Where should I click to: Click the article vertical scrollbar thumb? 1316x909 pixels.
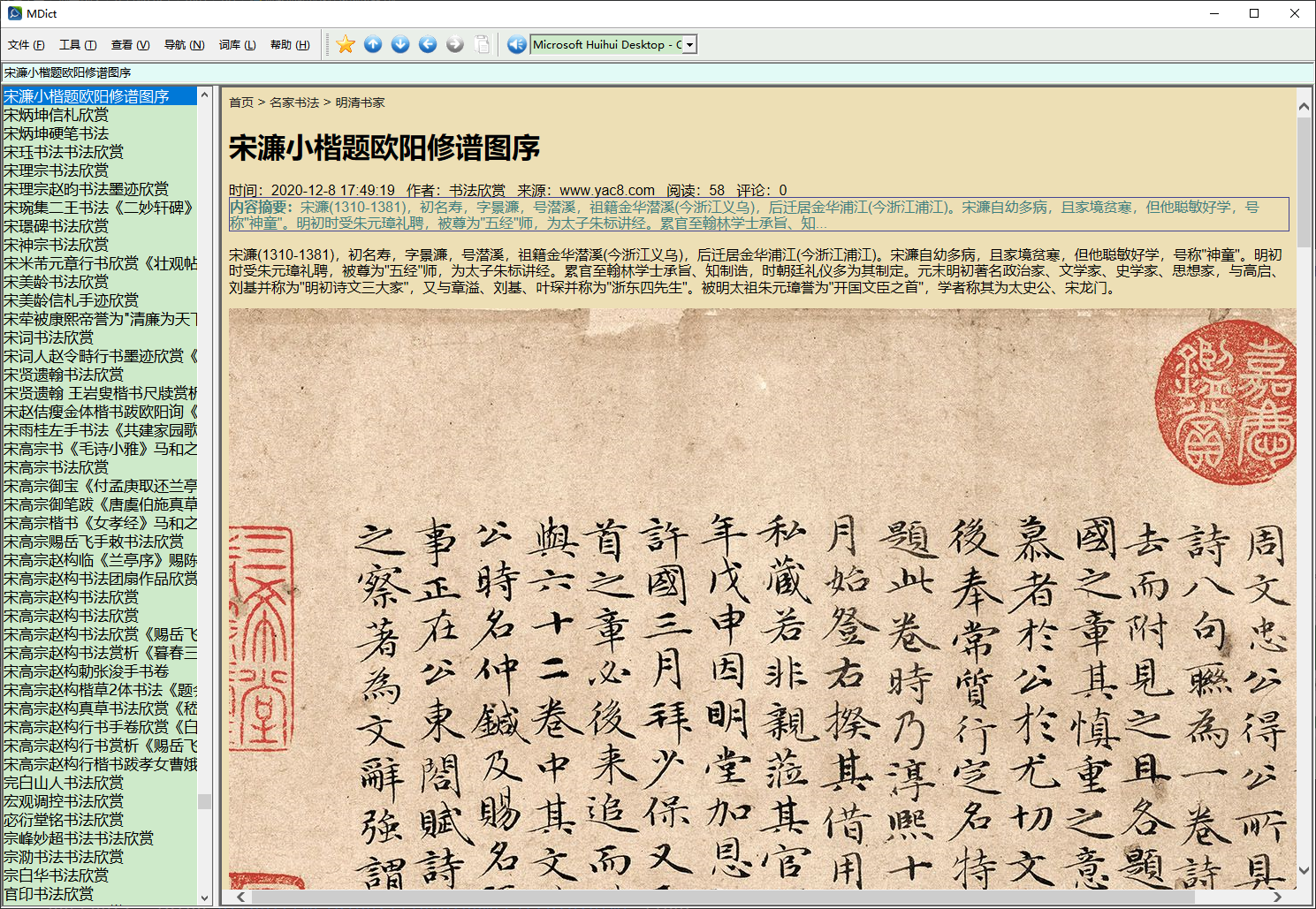pyautogui.click(x=1304, y=181)
